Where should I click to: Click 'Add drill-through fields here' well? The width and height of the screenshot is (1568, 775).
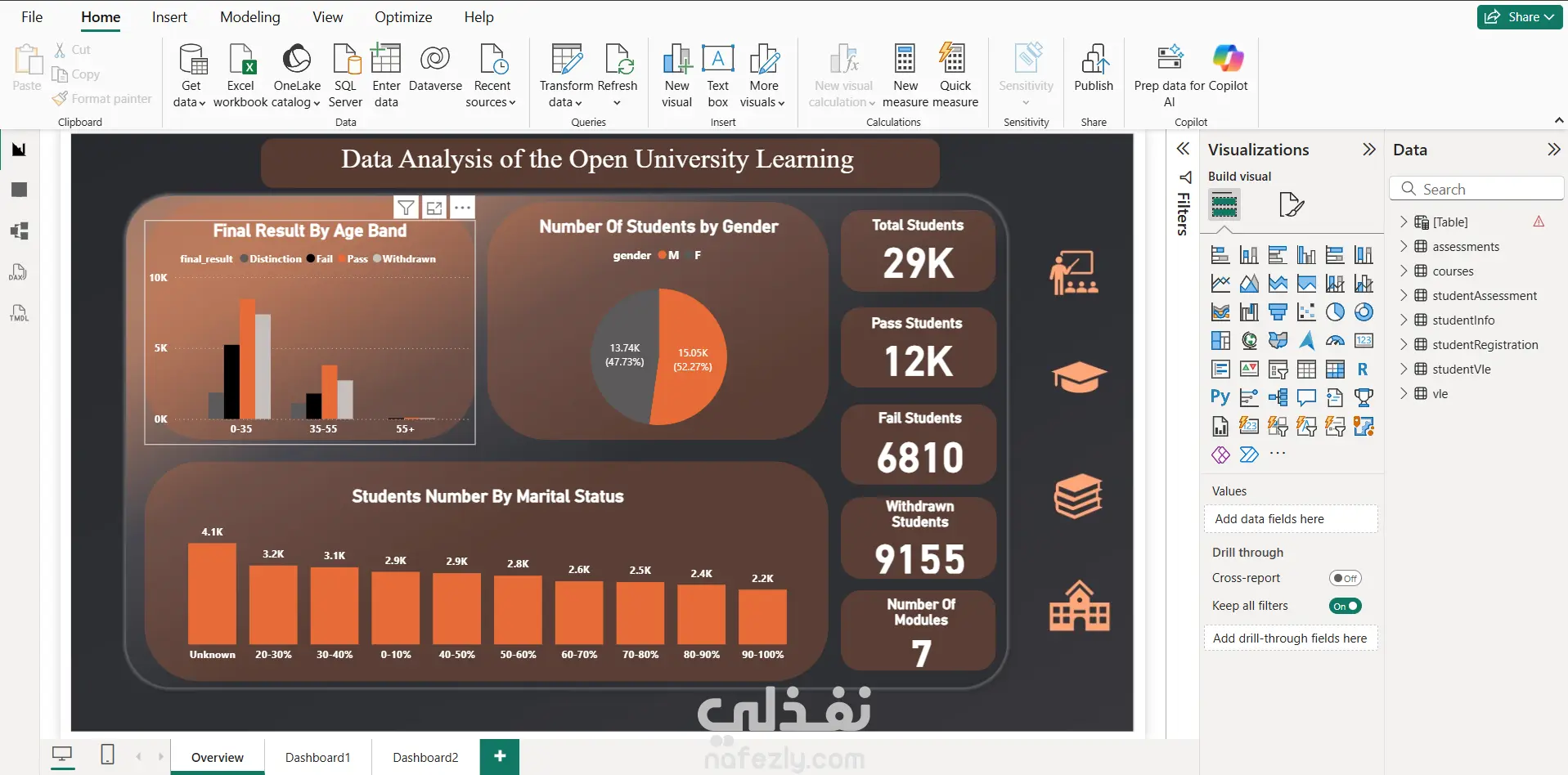tap(1290, 638)
